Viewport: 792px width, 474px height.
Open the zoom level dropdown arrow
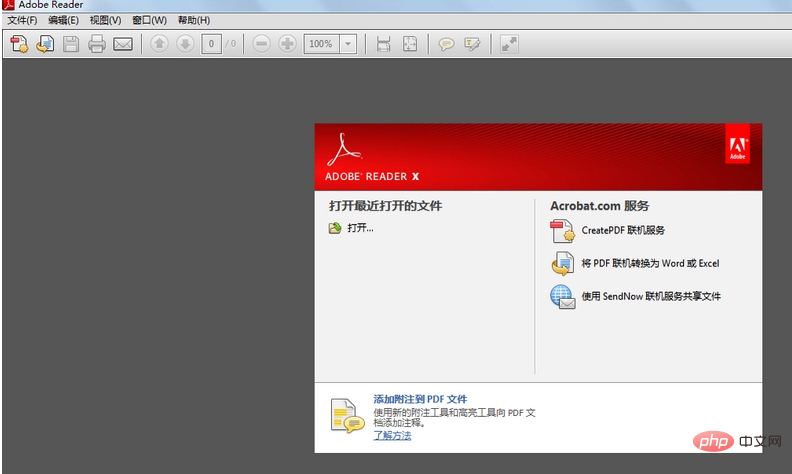pos(348,44)
